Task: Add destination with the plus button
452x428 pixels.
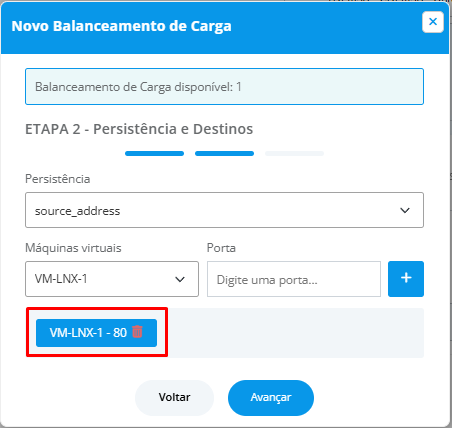Action: 406,279
